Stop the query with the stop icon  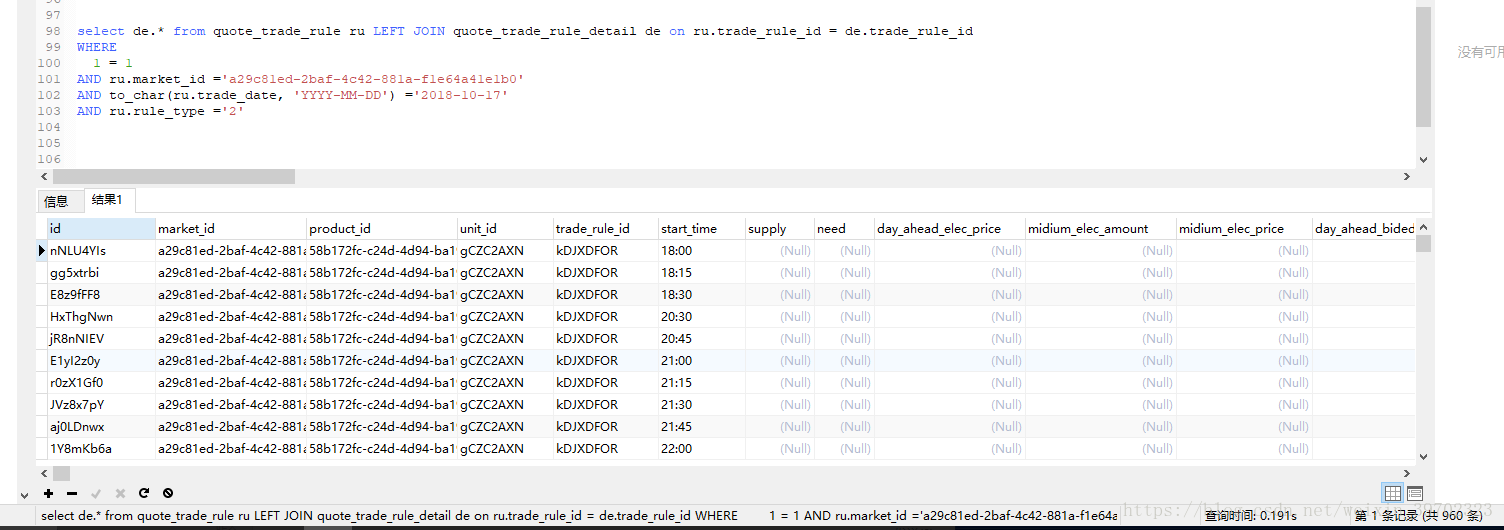click(168, 493)
